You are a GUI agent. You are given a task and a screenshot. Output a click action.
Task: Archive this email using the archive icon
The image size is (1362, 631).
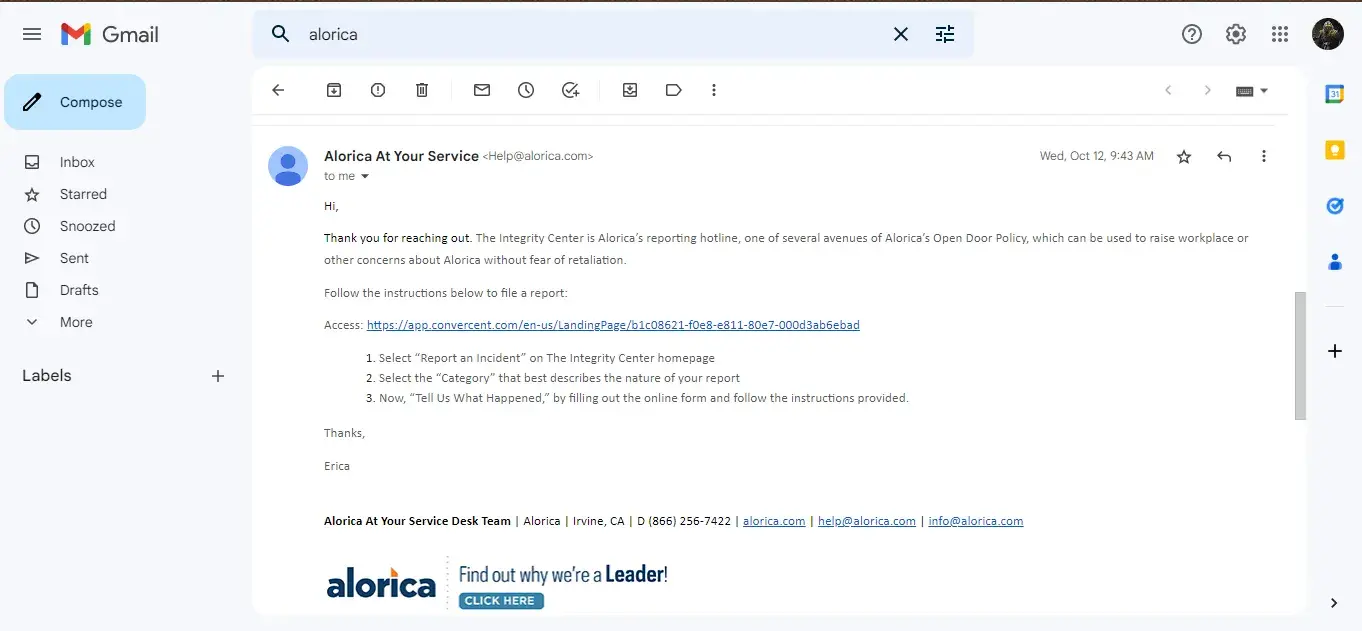click(334, 90)
